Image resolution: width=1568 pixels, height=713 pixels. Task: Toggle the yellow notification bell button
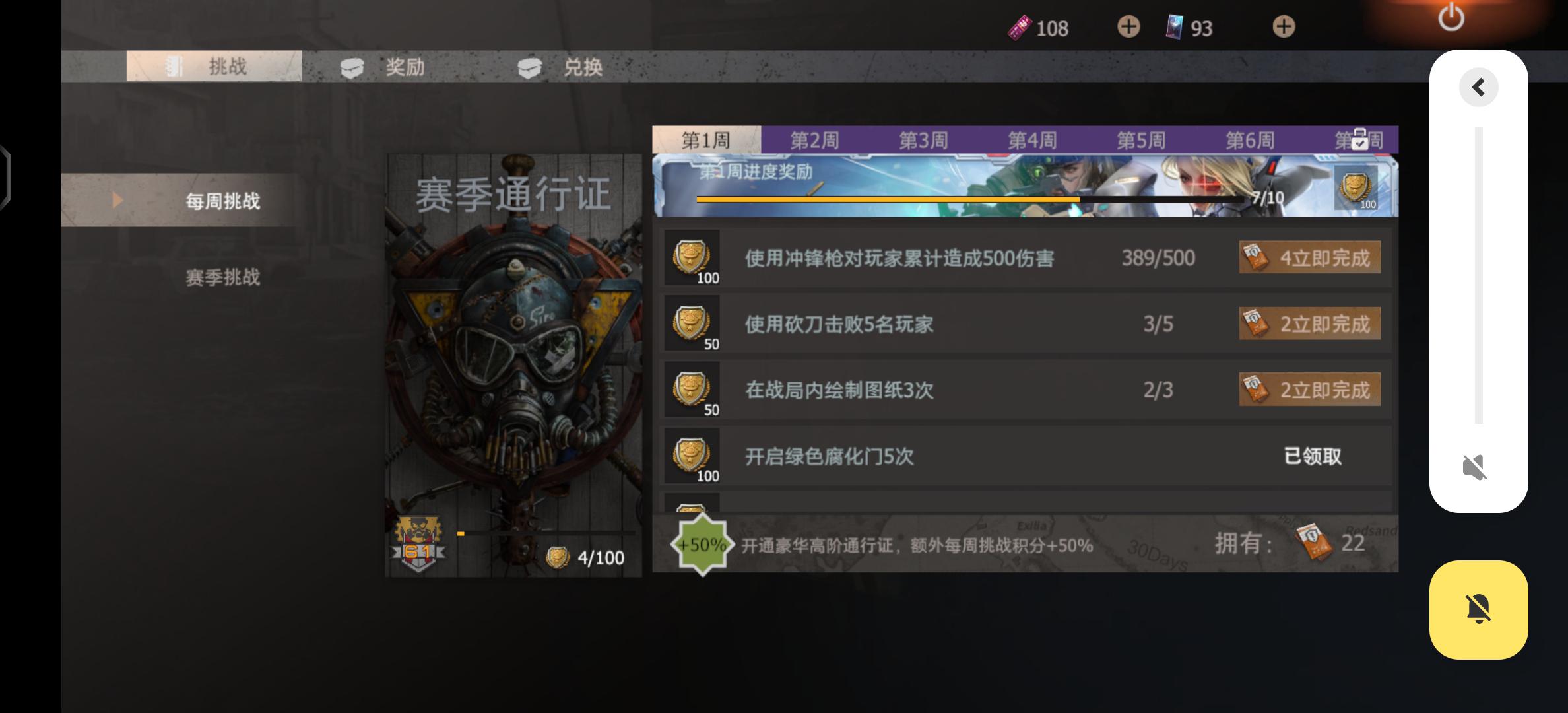click(x=1478, y=609)
